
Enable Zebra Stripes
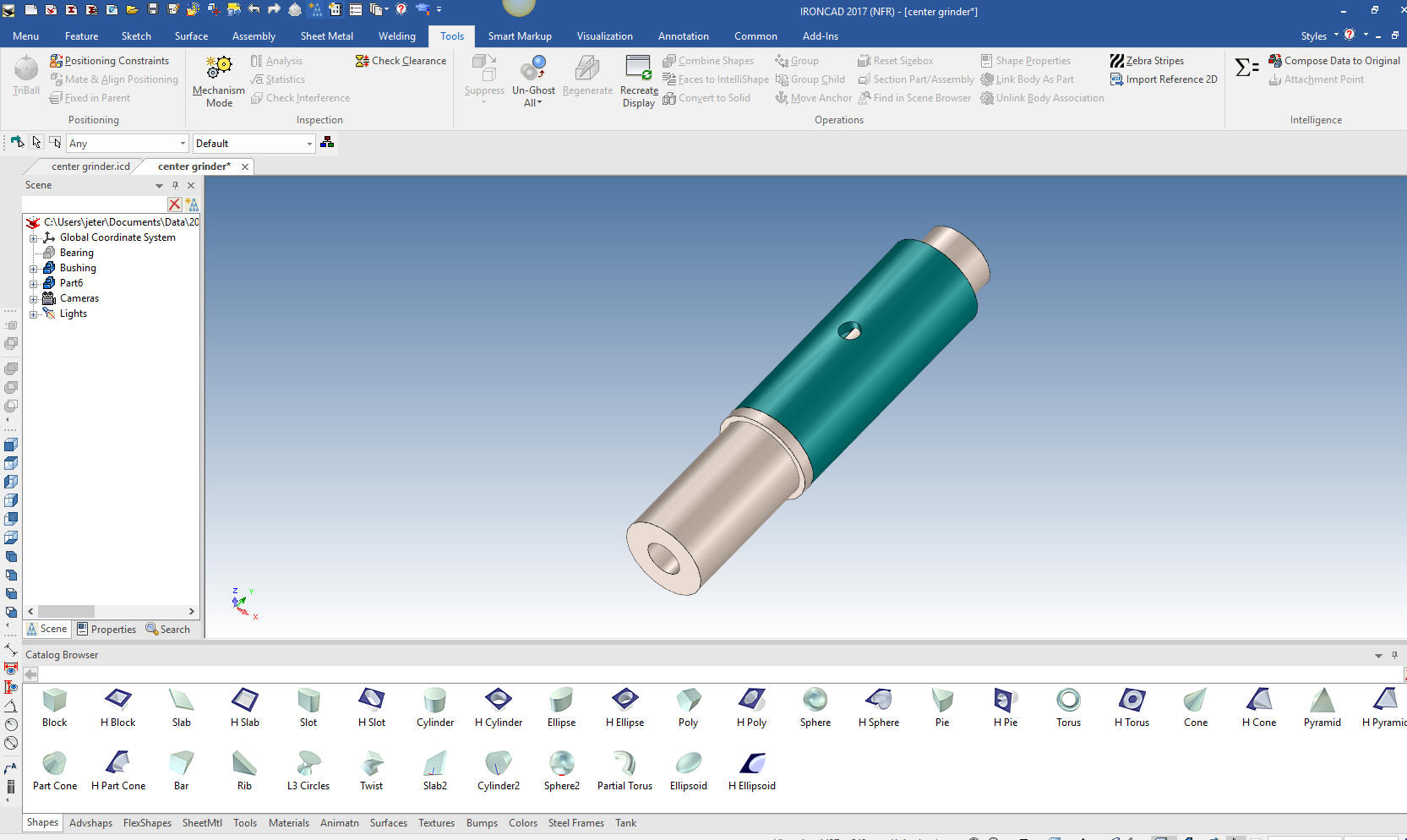(x=1147, y=61)
